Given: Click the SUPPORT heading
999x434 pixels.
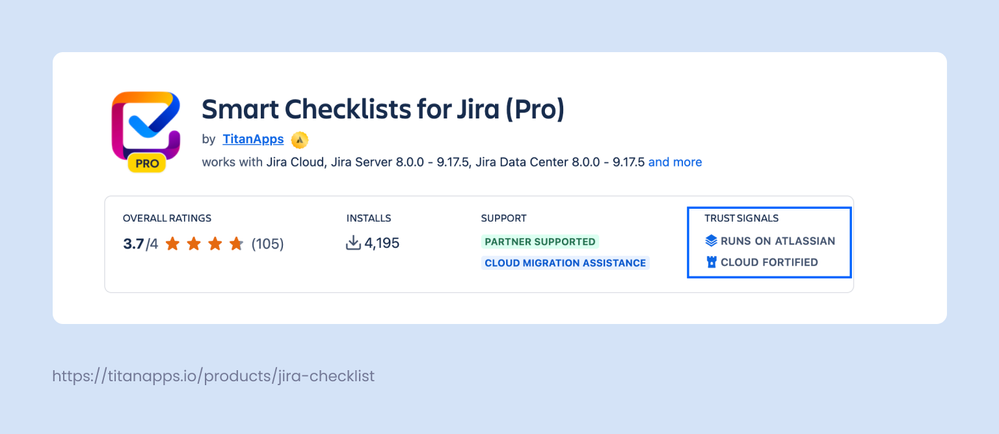Looking at the screenshot, I should pos(504,218).
